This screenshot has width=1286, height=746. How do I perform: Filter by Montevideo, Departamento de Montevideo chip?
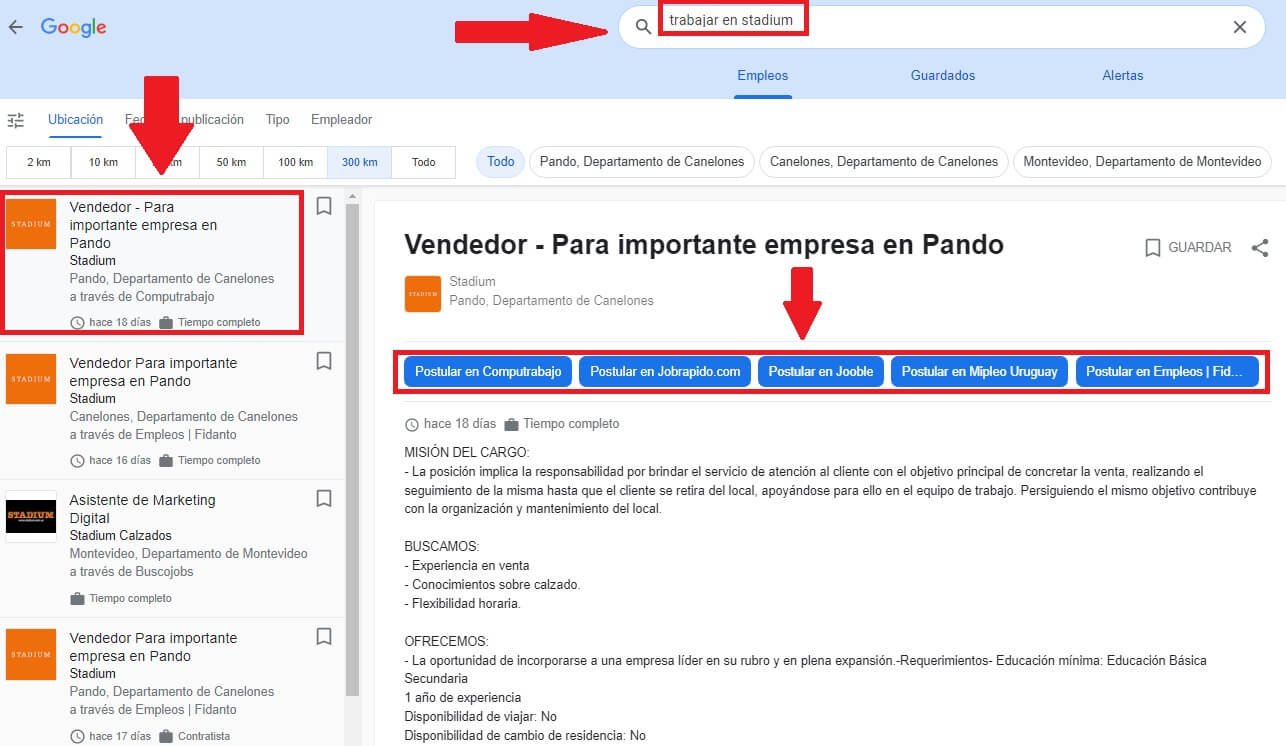click(x=1142, y=162)
